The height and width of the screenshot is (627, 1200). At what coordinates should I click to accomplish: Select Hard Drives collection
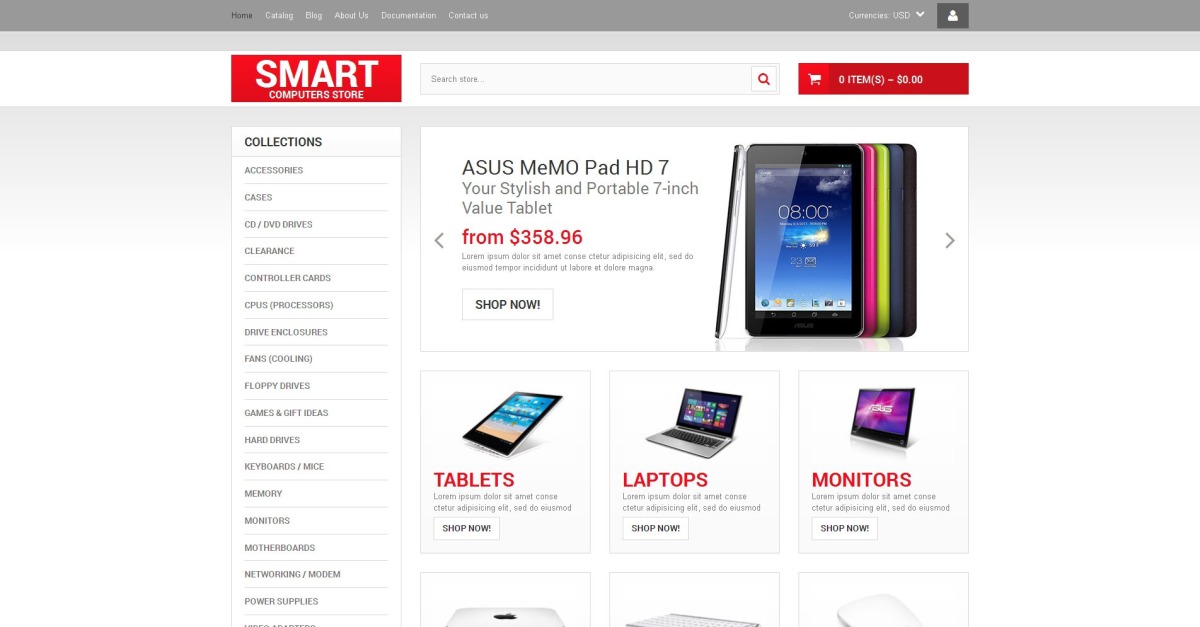tap(272, 440)
